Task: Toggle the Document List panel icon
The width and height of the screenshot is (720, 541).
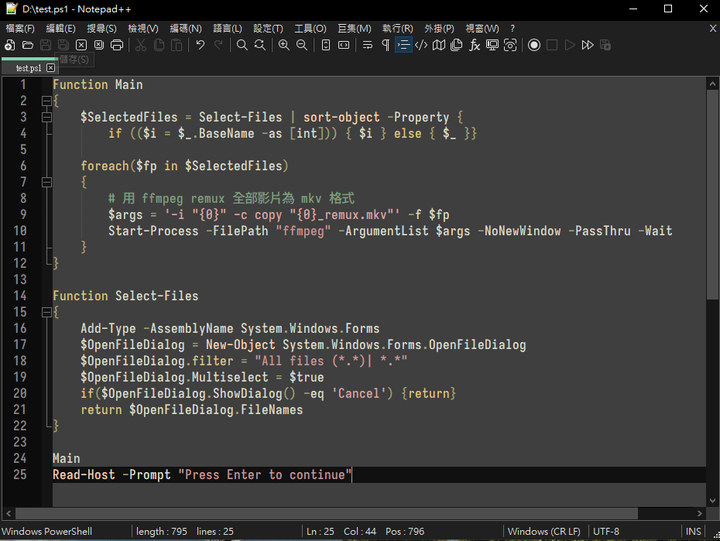Action: coord(456,45)
